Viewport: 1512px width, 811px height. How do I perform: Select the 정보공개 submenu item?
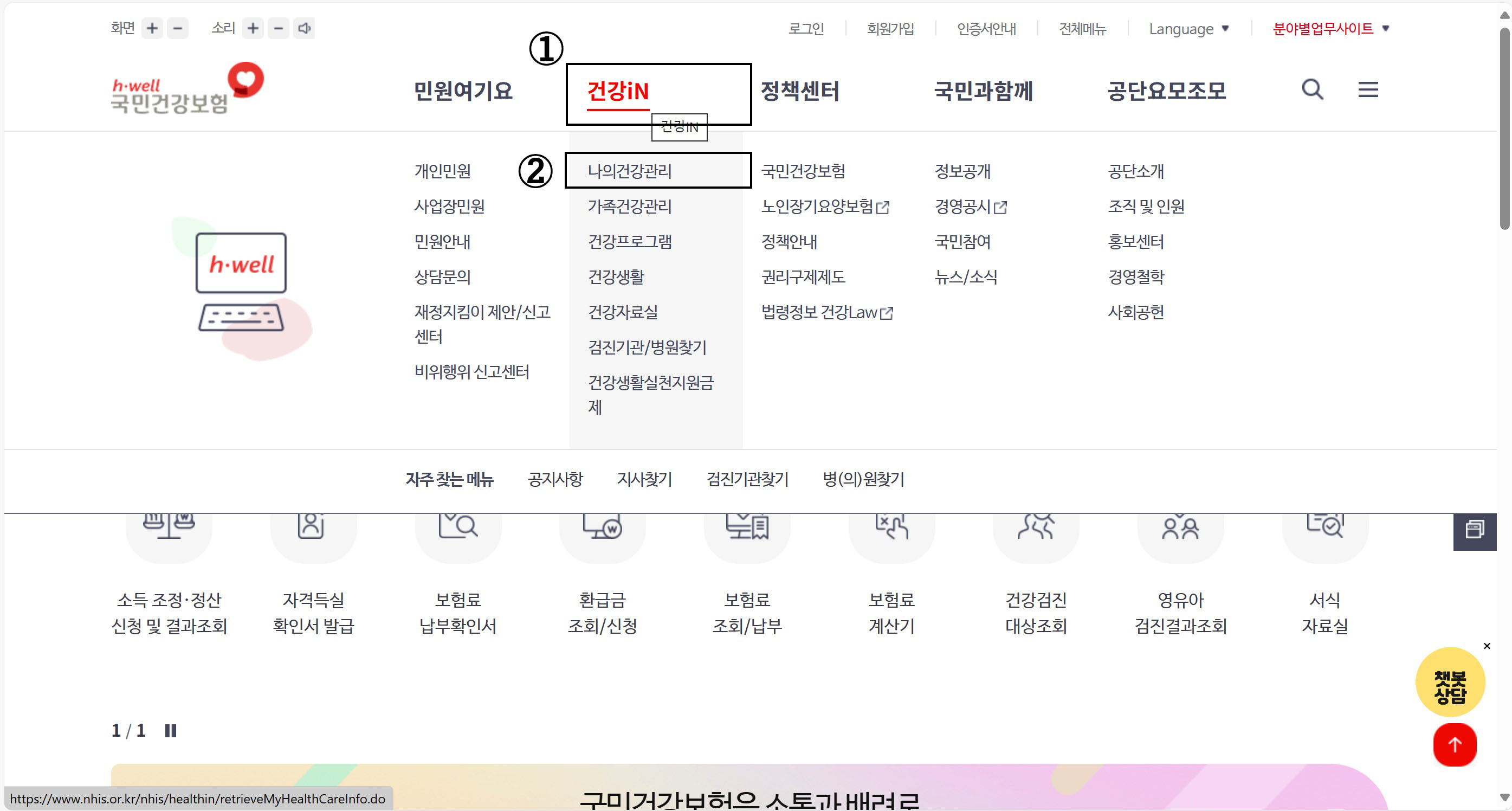[962, 171]
